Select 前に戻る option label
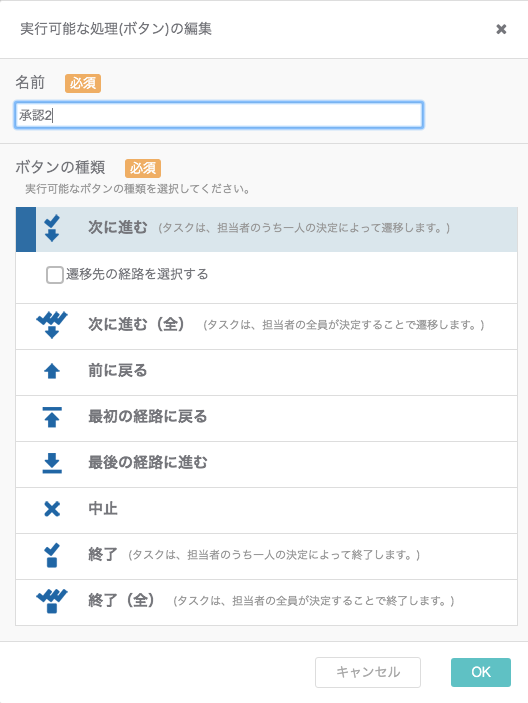The image size is (528, 703). coord(117,371)
